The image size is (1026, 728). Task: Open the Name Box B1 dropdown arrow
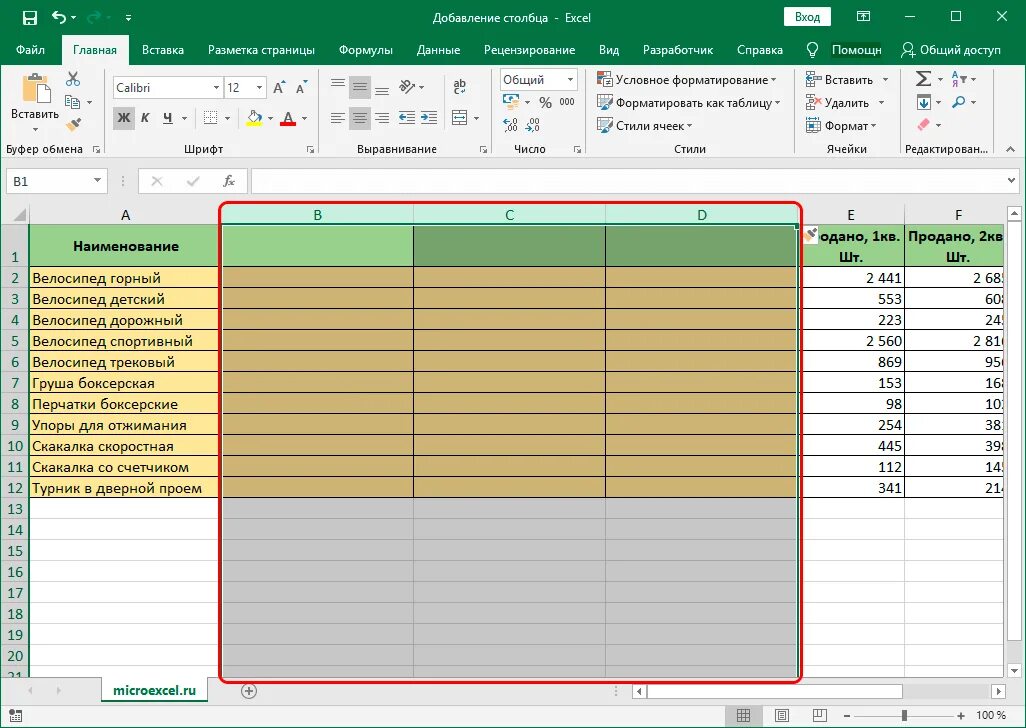coord(97,181)
